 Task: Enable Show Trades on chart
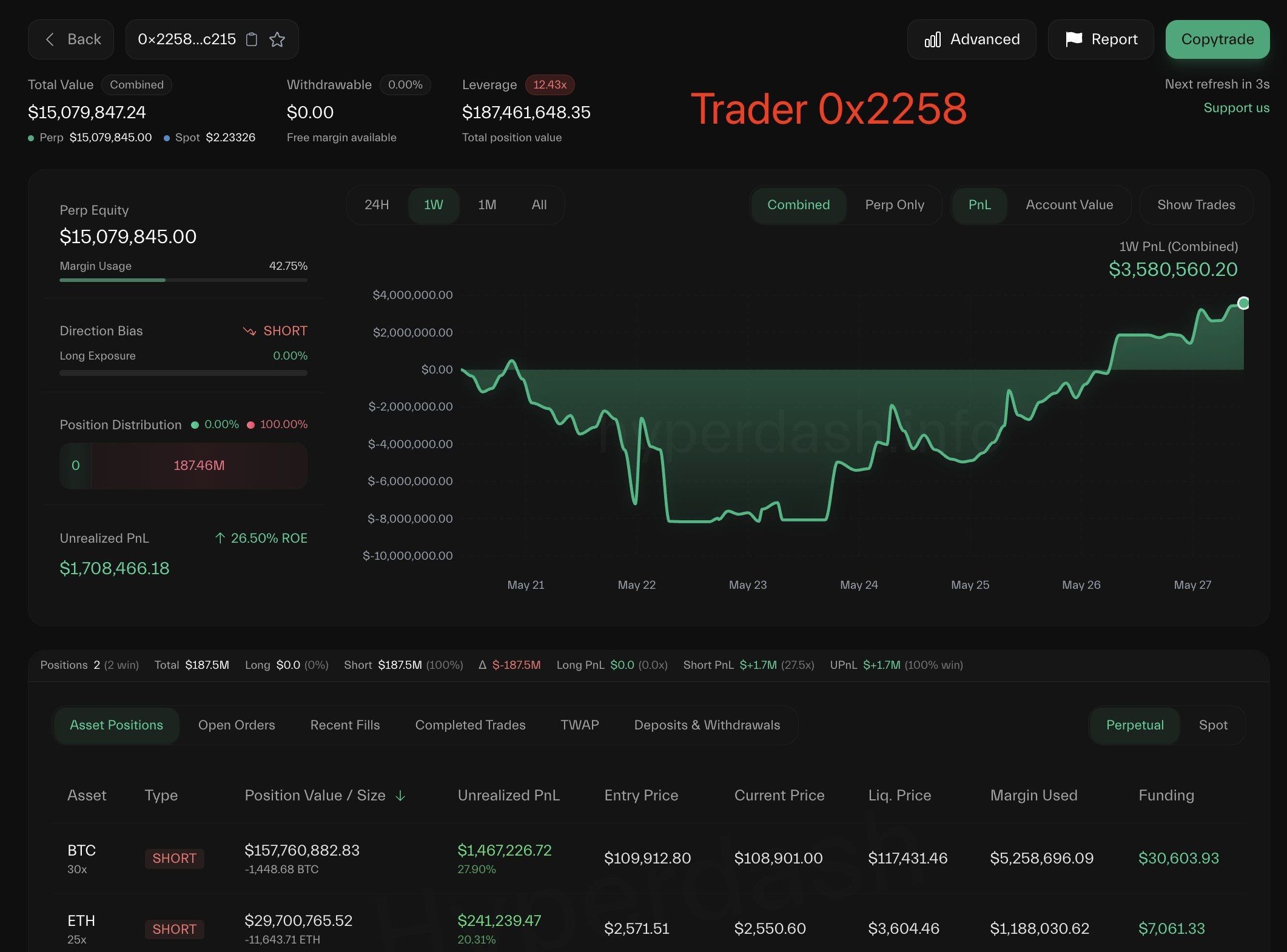pyautogui.click(x=1195, y=205)
